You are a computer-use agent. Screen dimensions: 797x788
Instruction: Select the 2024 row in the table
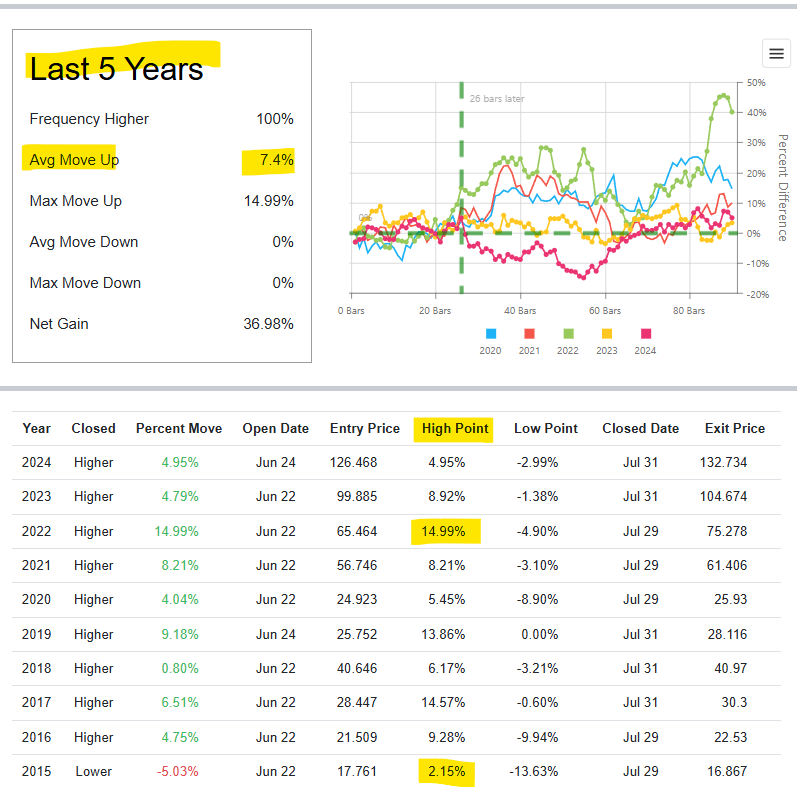37,462
